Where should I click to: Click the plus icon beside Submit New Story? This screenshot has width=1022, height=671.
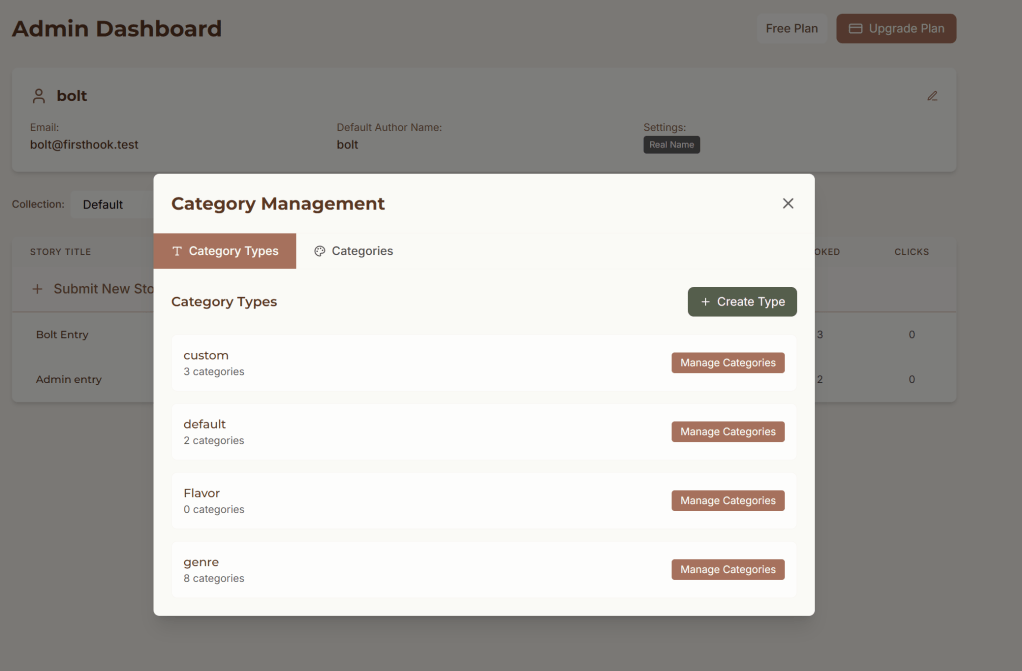[37, 289]
